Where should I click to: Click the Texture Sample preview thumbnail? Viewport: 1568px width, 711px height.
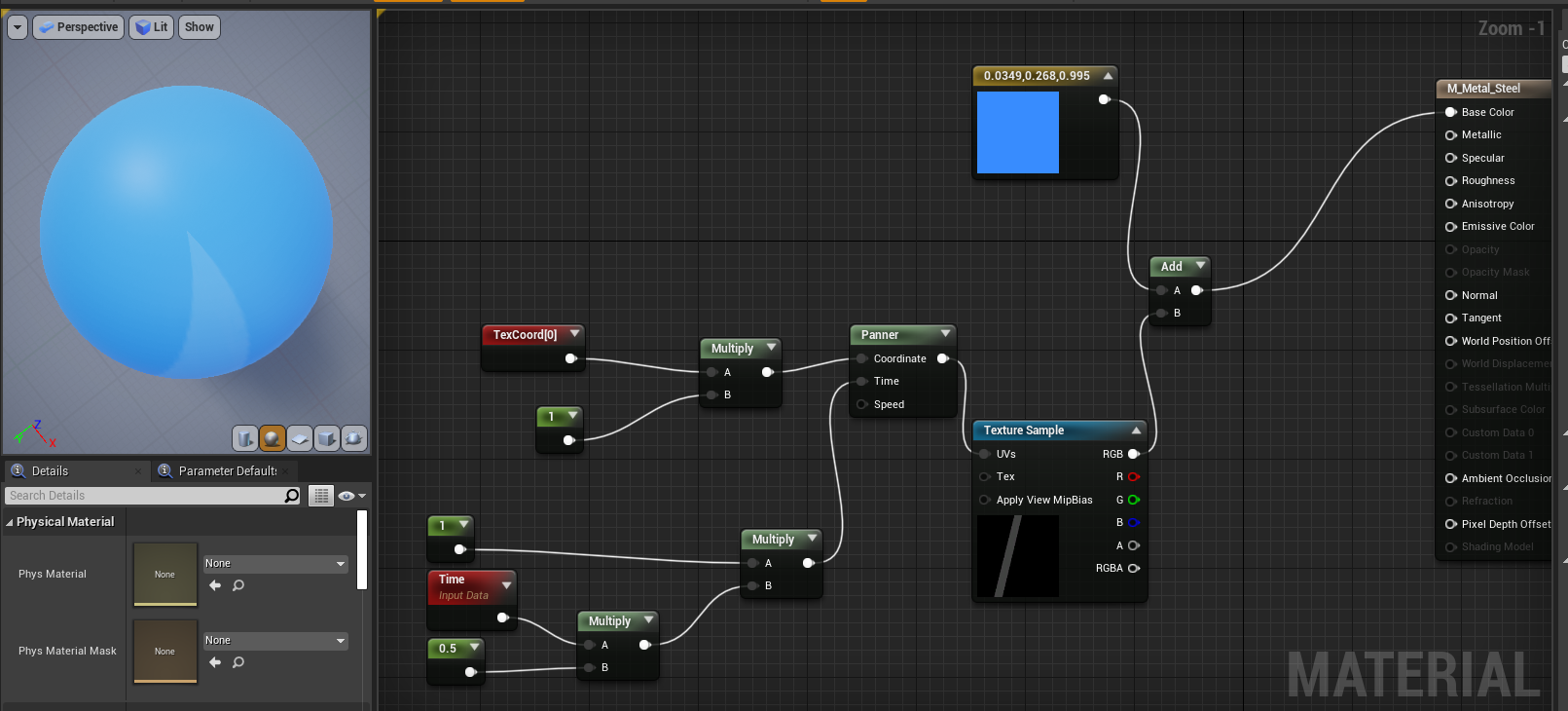(1018, 556)
